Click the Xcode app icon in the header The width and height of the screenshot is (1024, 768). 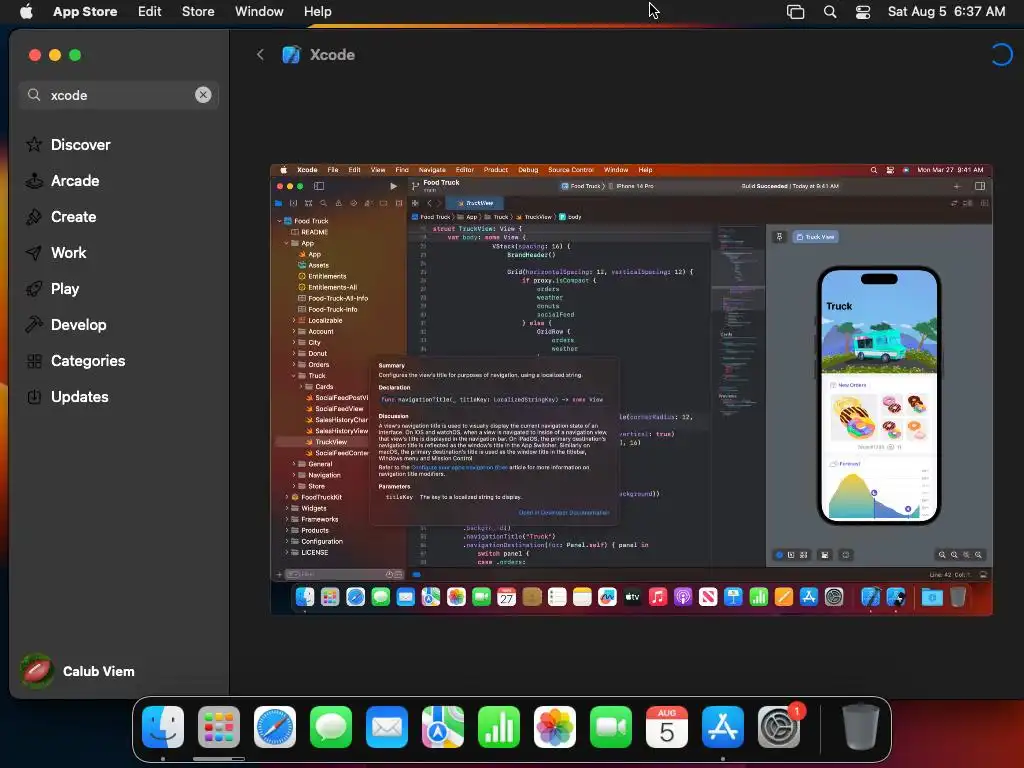tap(291, 54)
